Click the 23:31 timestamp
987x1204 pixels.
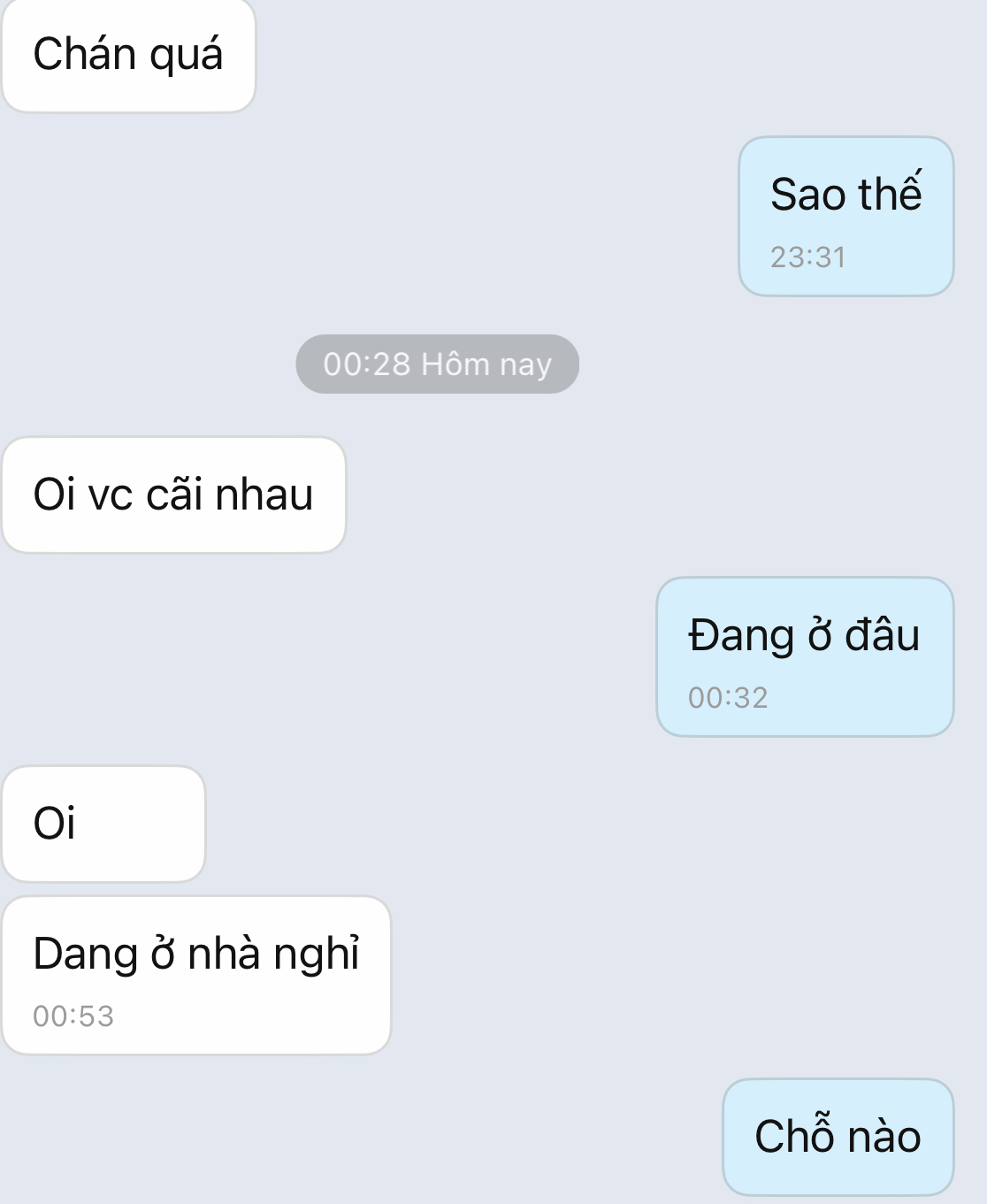click(x=807, y=257)
